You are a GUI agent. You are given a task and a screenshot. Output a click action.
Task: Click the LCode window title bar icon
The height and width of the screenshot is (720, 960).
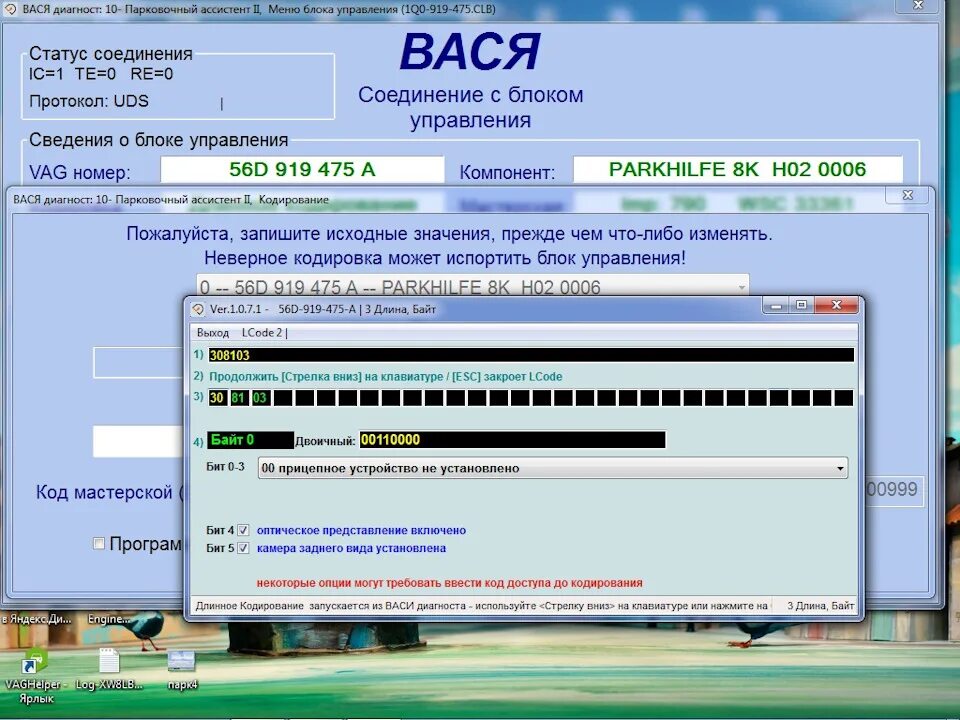pos(198,309)
